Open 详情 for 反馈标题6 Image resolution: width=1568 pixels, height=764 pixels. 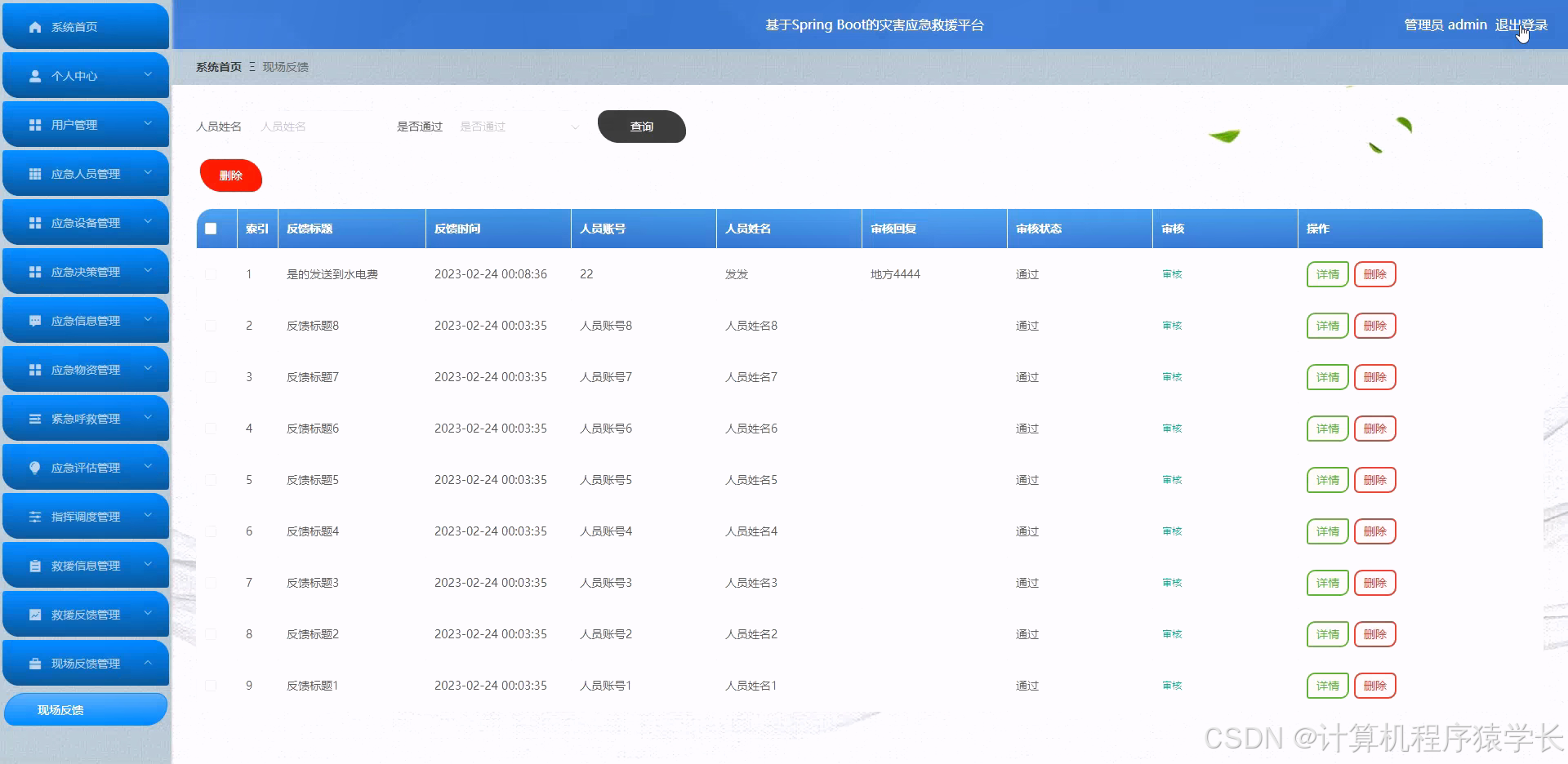pos(1328,429)
